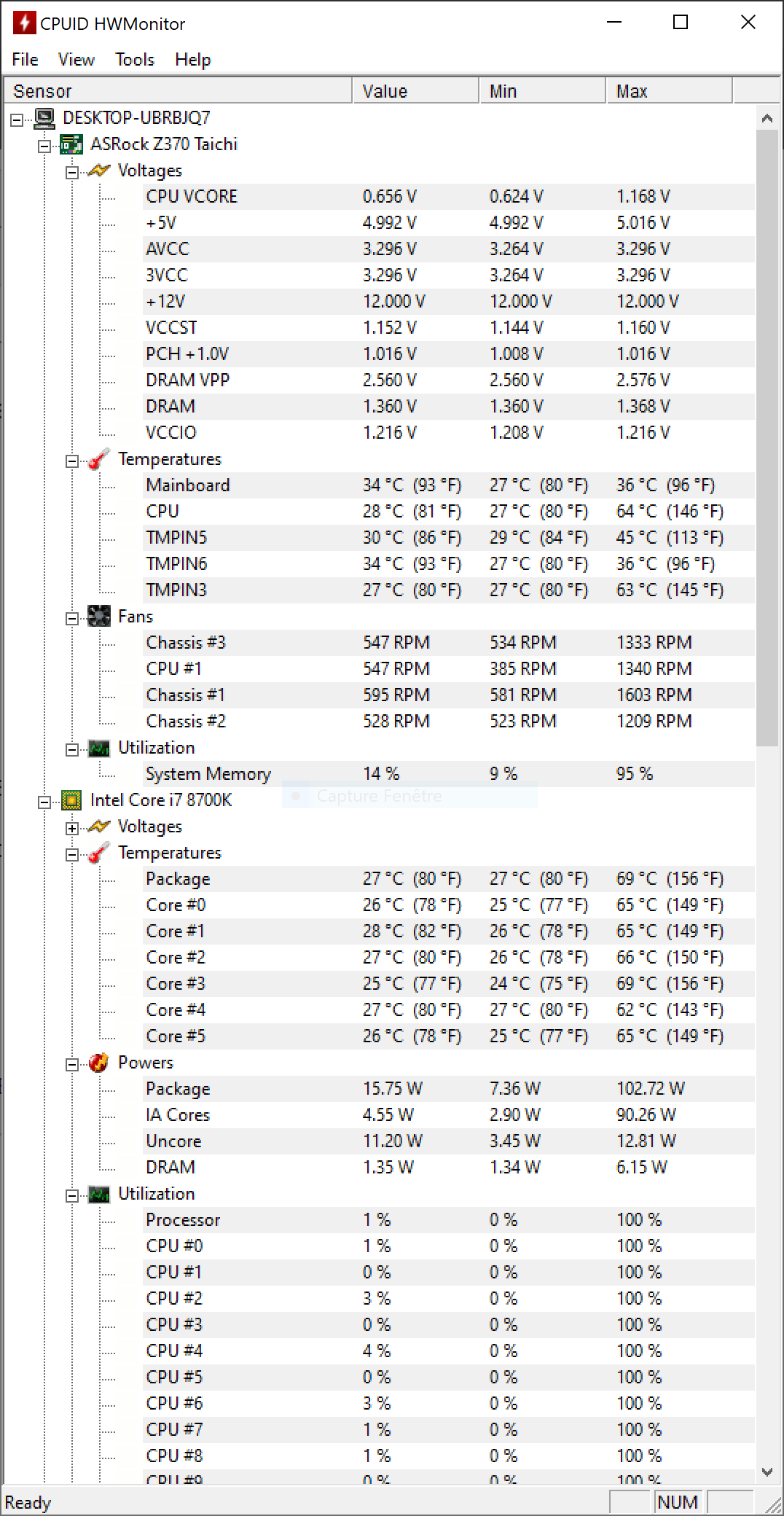Click the Value column header
The height and width of the screenshot is (1516, 784).
coord(415,91)
